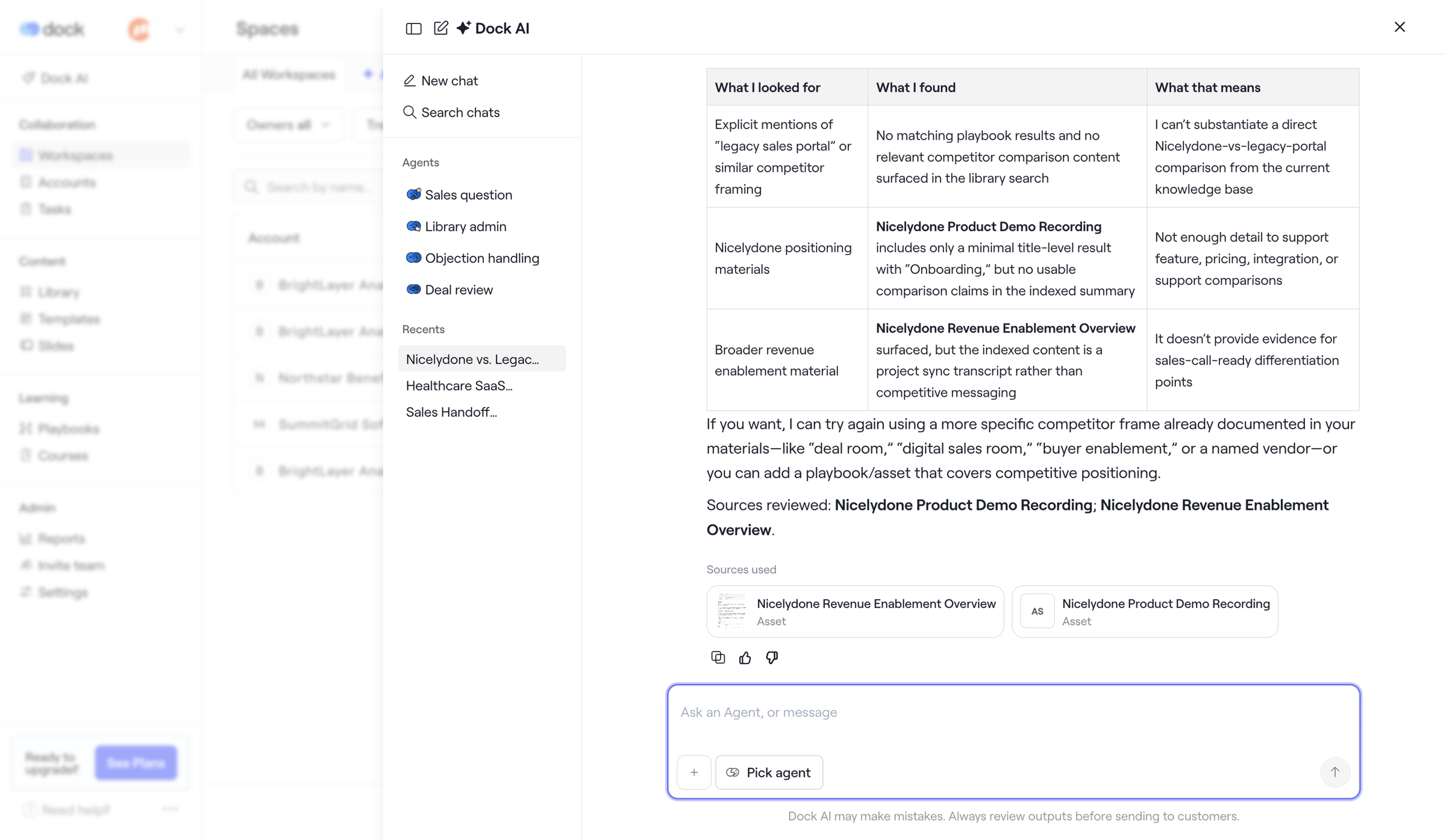Click the Library admin agent avatar icon

[x=413, y=226]
